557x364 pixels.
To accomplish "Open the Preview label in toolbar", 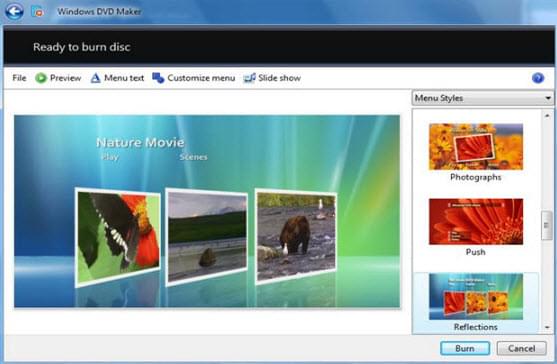I will point(65,78).
